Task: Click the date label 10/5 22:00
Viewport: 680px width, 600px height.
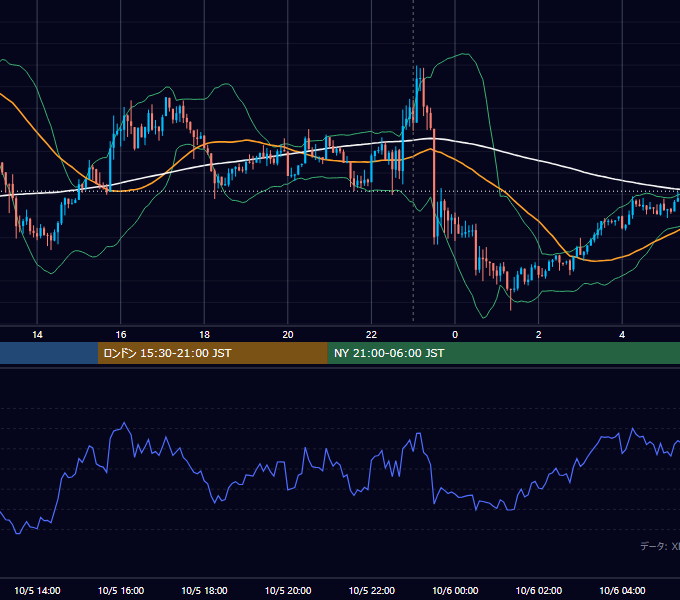Action: [372, 590]
